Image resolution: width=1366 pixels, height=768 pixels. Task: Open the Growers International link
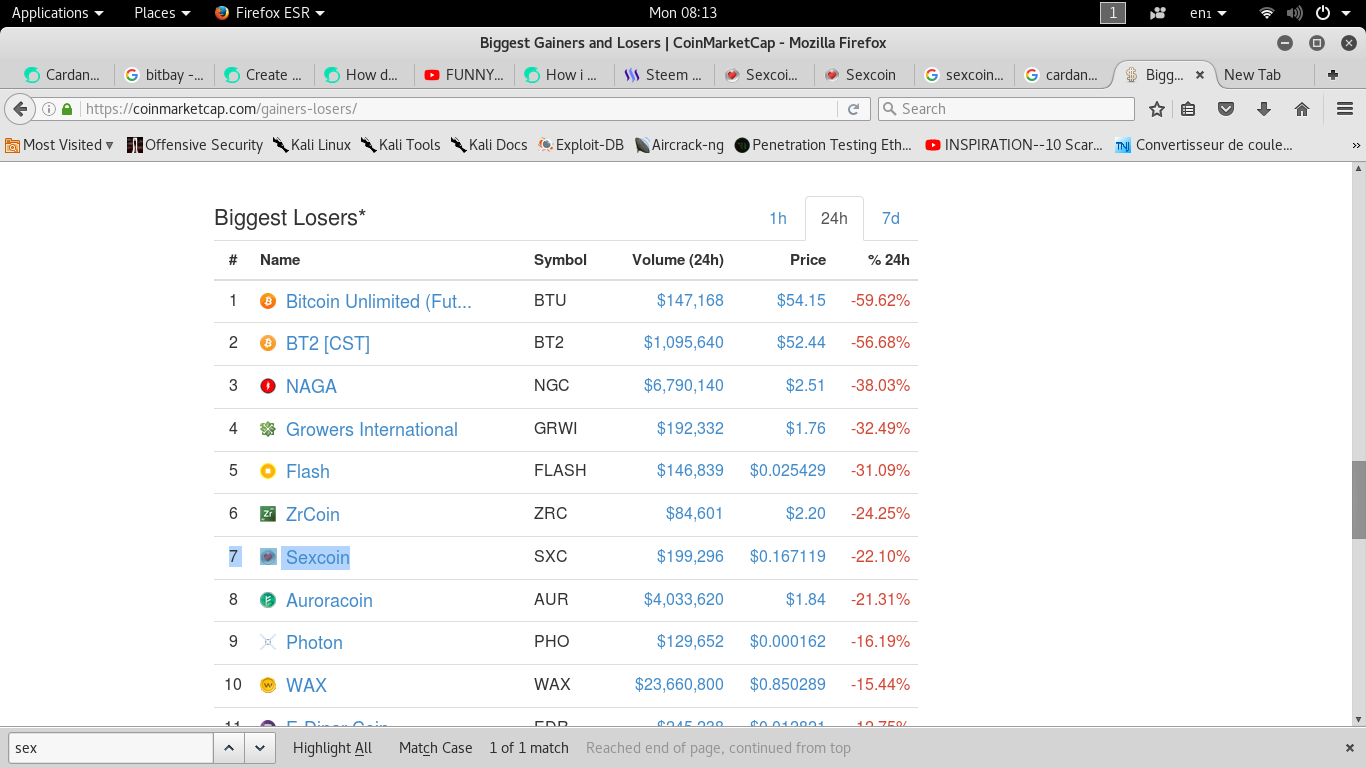coord(371,429)
